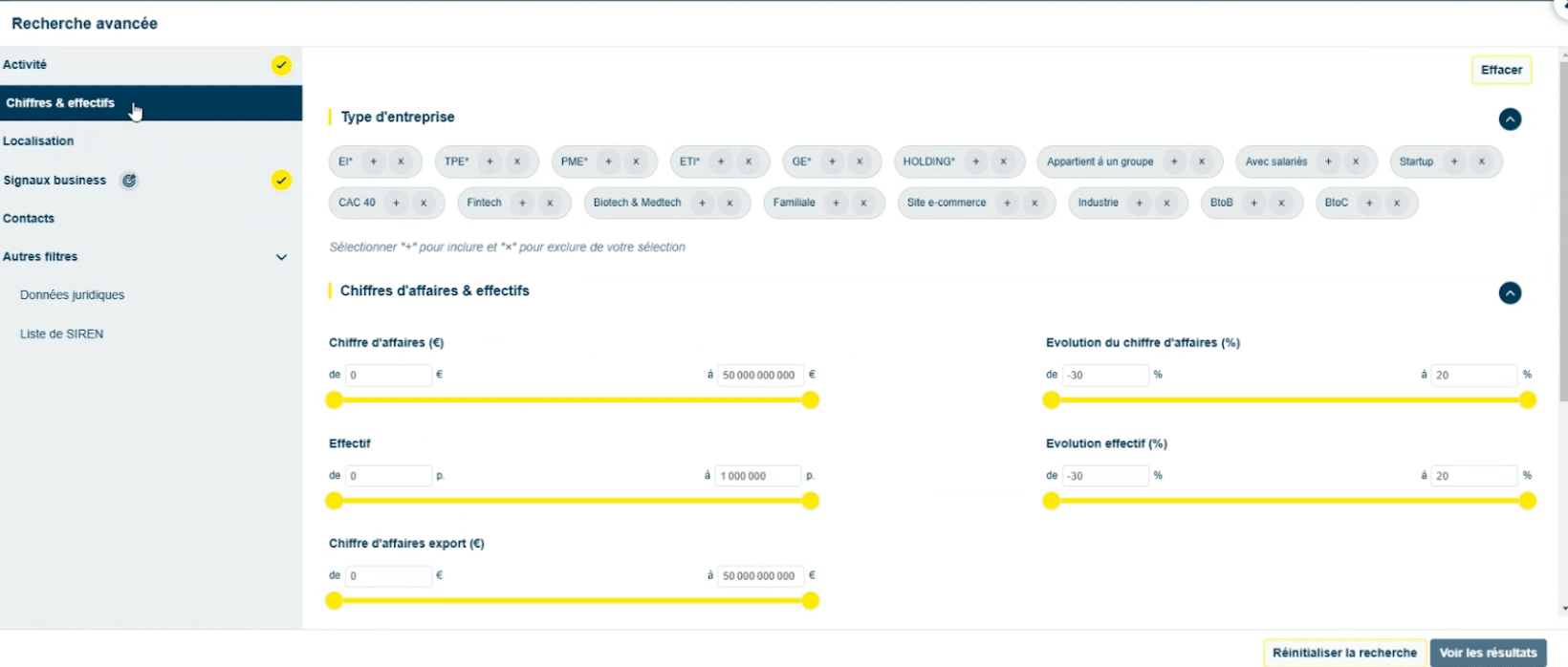The height and width of the screenshot is (667, 1568).
Task: Include Site e-commerce with plus icon
Action: (1008, 203)
